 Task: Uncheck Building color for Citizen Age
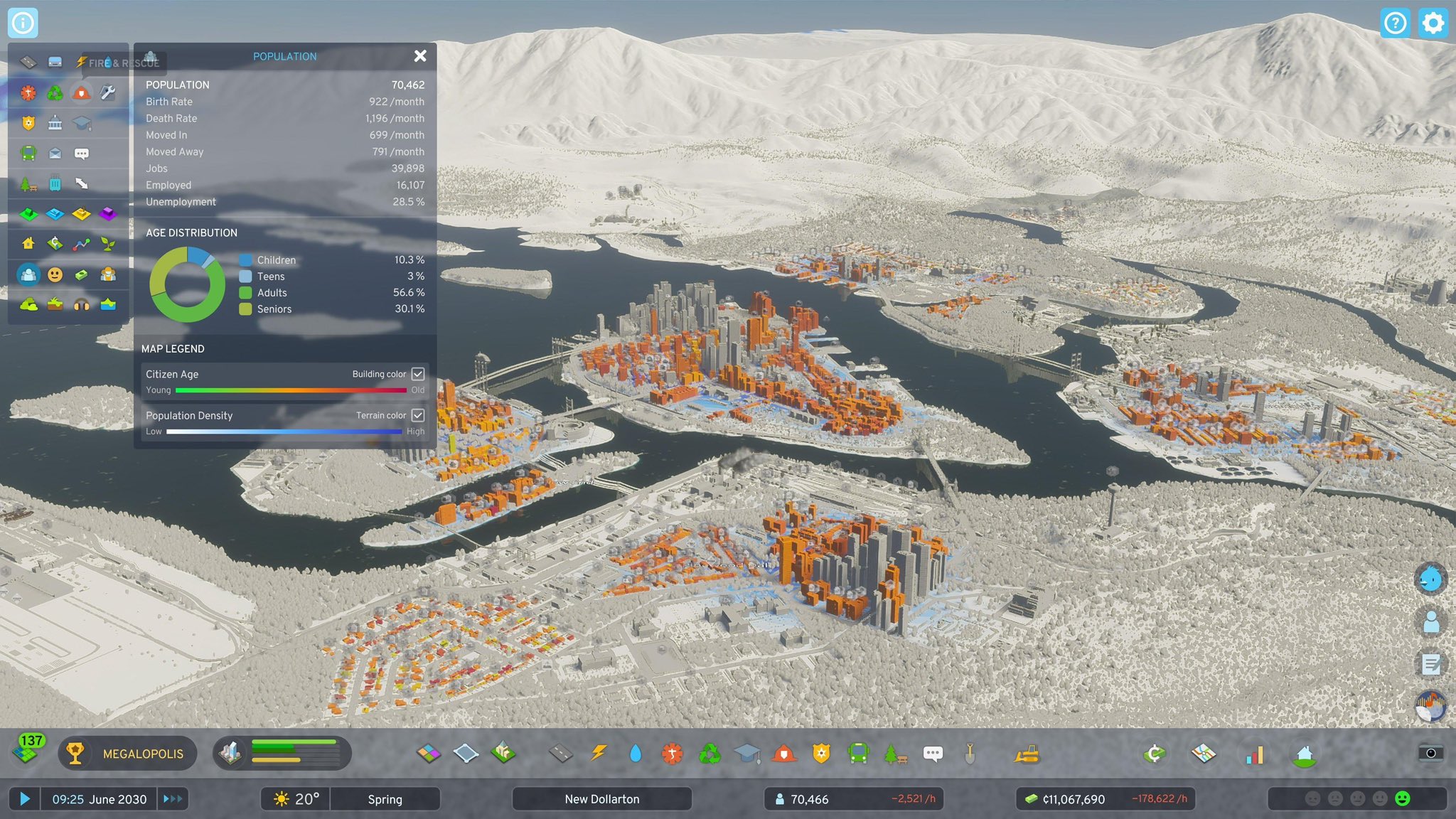418,374
